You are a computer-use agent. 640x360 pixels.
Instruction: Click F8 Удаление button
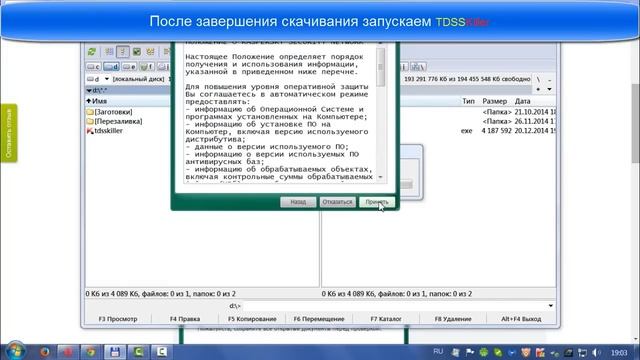click(x=453, y=319)
